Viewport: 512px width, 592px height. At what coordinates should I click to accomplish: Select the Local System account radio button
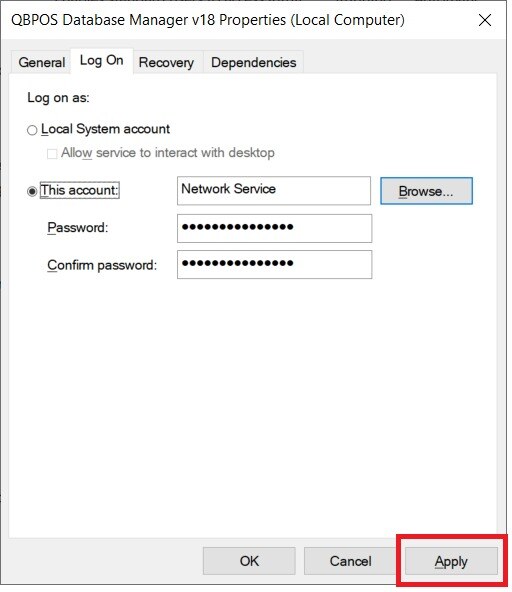point(32,130)
